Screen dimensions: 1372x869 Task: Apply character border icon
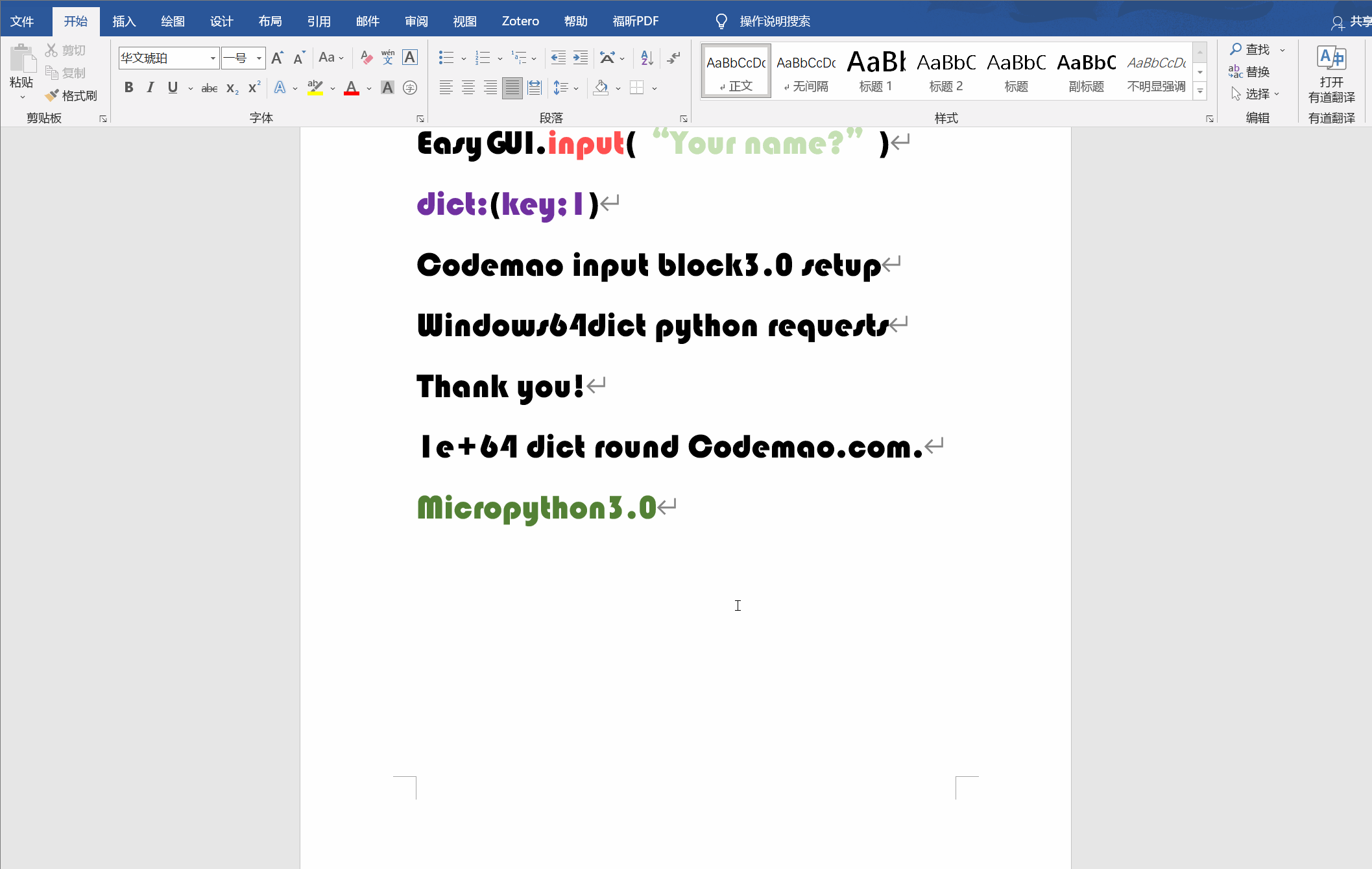[410, 58]
